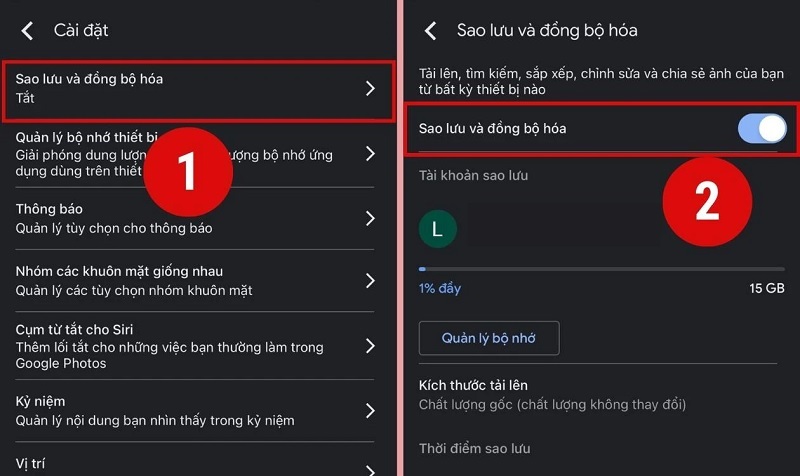Click the red number 1 step marker
The image size is (800, 476).
188,172
